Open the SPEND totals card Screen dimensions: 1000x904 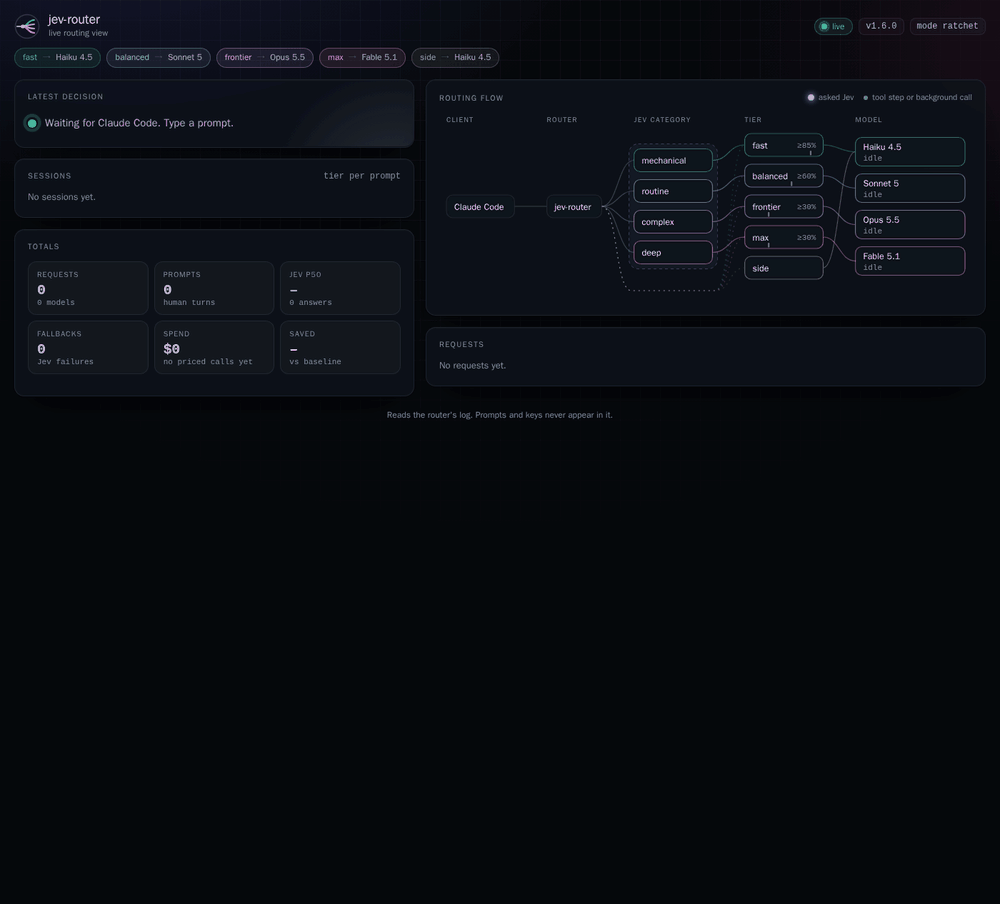coord(214,348)
